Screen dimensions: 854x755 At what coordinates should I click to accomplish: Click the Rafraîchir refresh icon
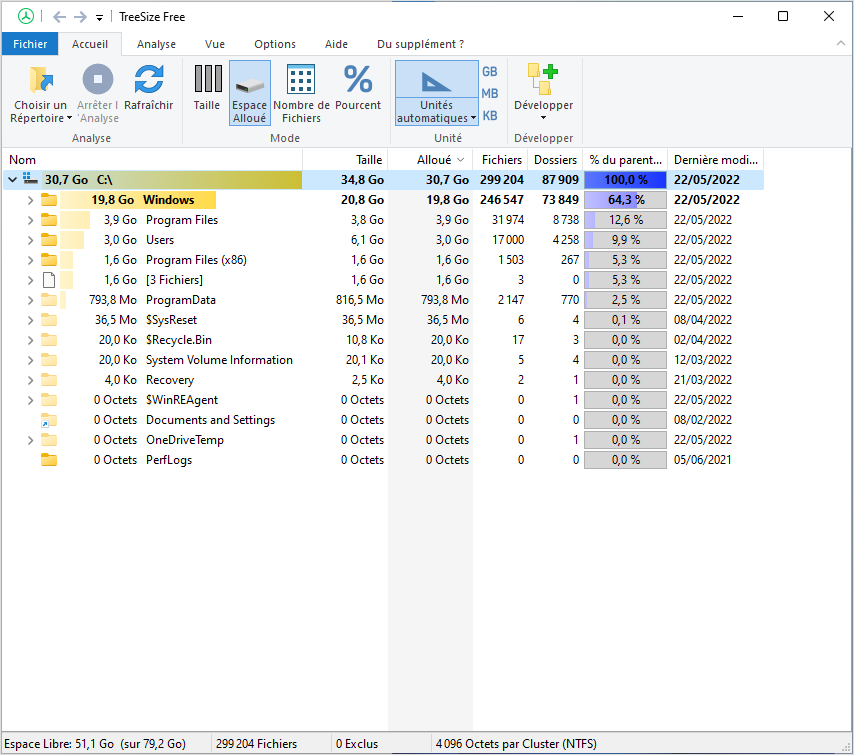click(149, 80)
